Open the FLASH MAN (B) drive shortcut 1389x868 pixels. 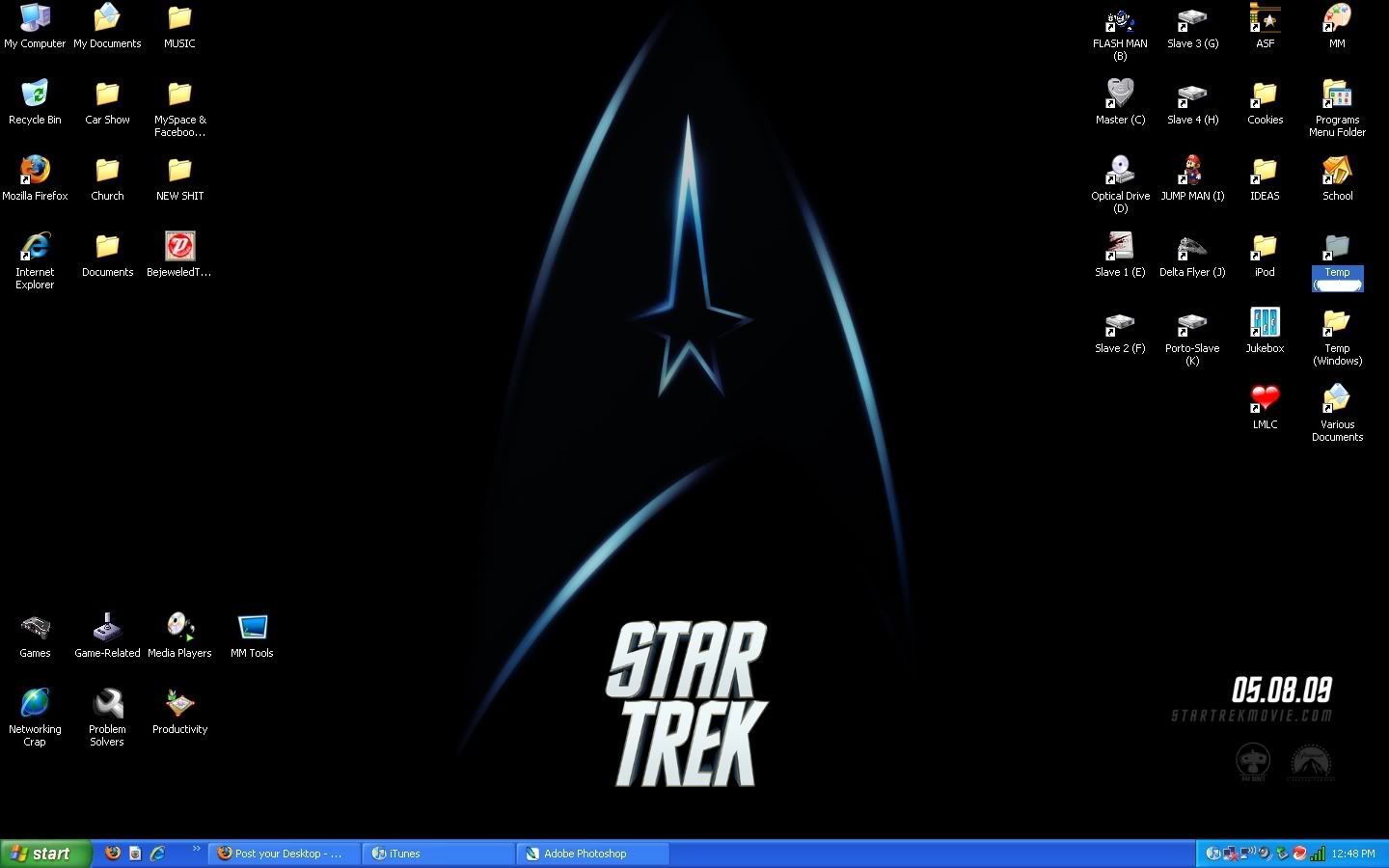[x=1120, y=32]
